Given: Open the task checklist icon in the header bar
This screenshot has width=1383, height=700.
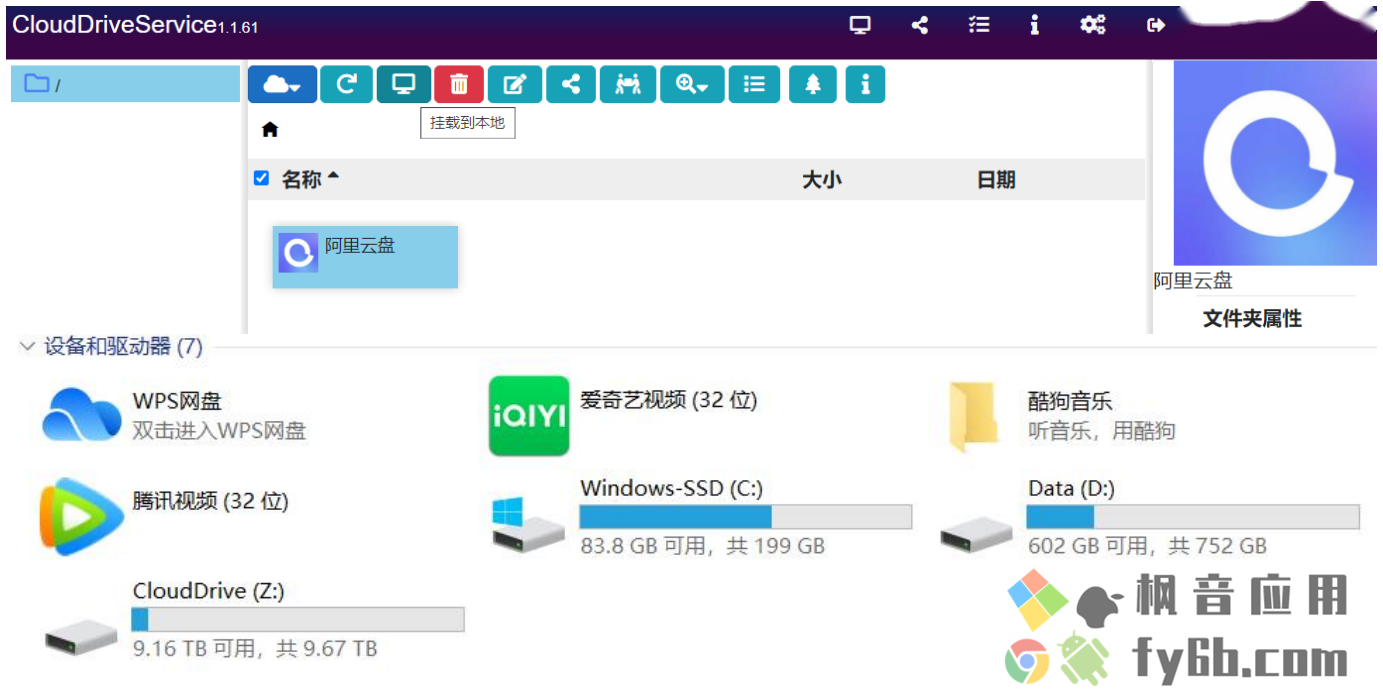Looking at the screenshot, I should pos(979,26).
